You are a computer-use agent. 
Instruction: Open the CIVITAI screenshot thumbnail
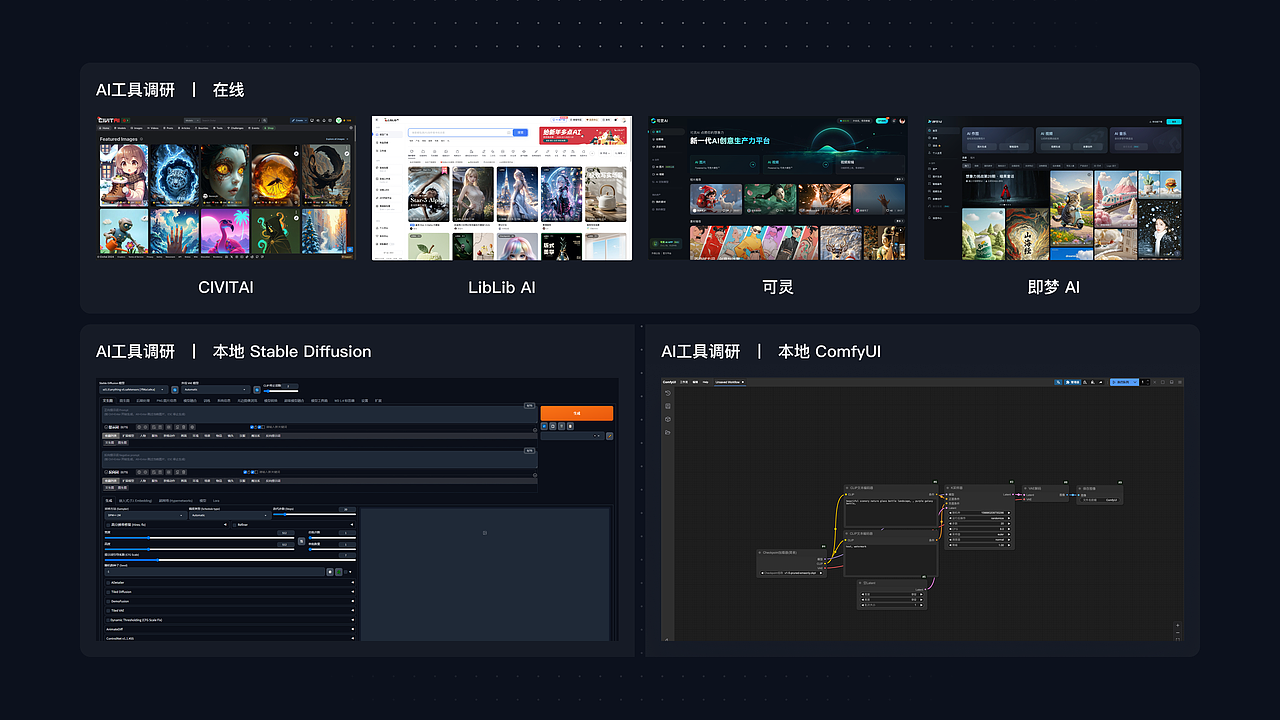tap(226, 188)
